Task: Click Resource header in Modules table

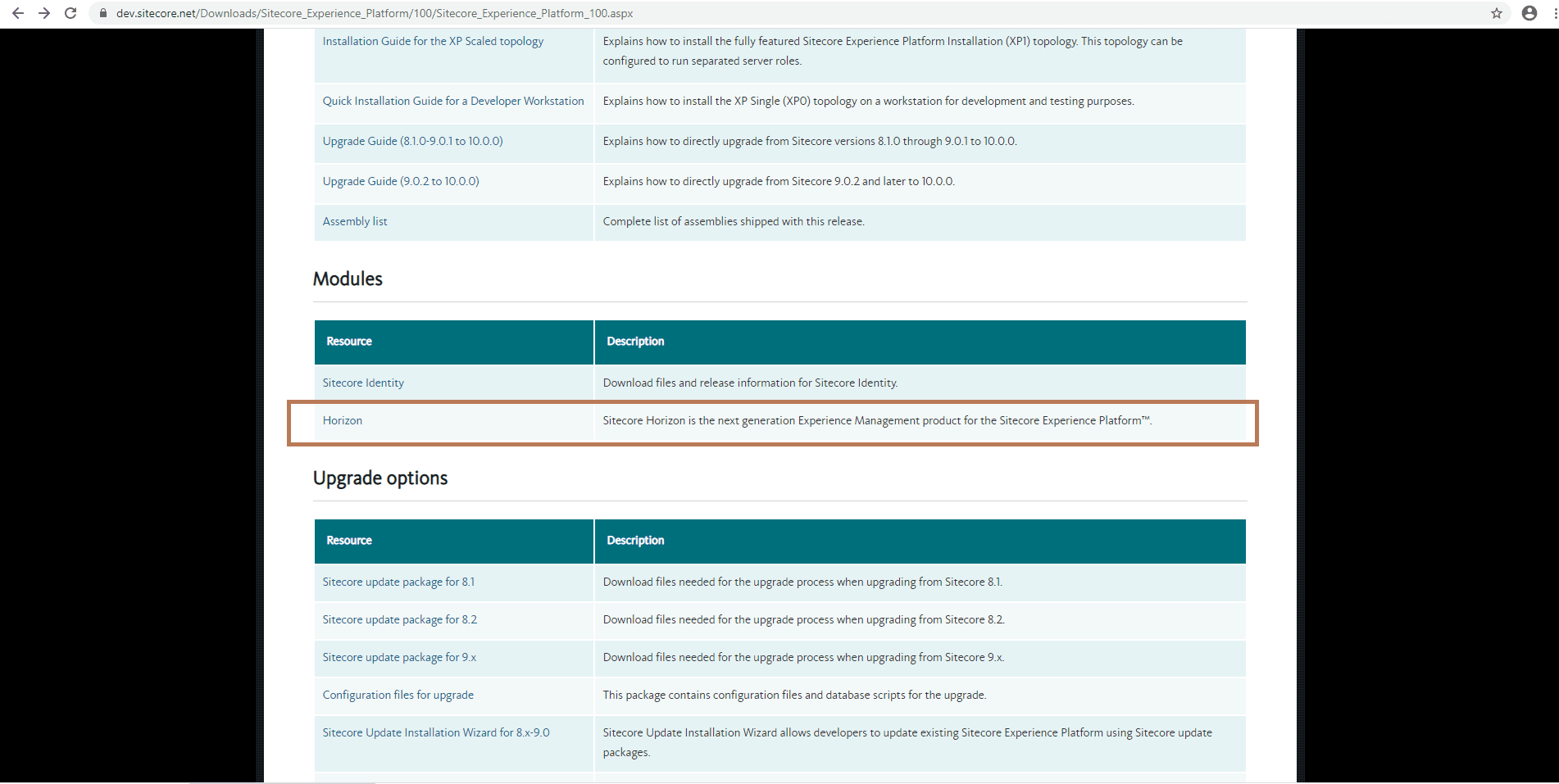Action: coord(349,342)
